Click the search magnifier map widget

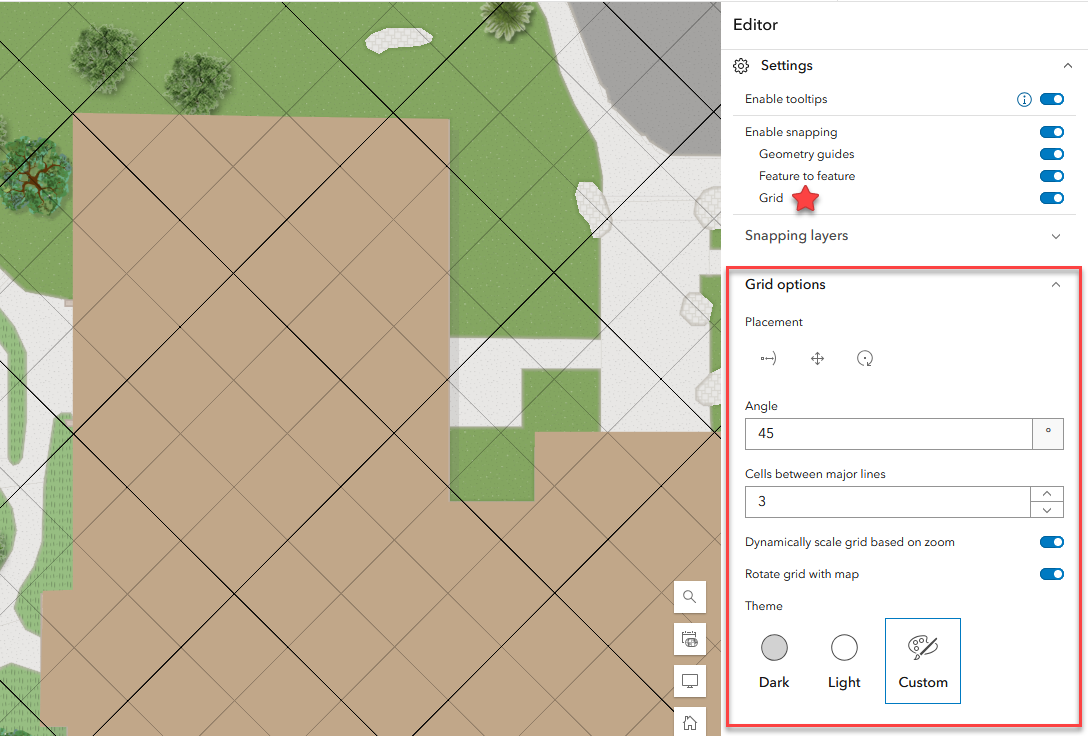pyautogui.click(x=690, y=597)
